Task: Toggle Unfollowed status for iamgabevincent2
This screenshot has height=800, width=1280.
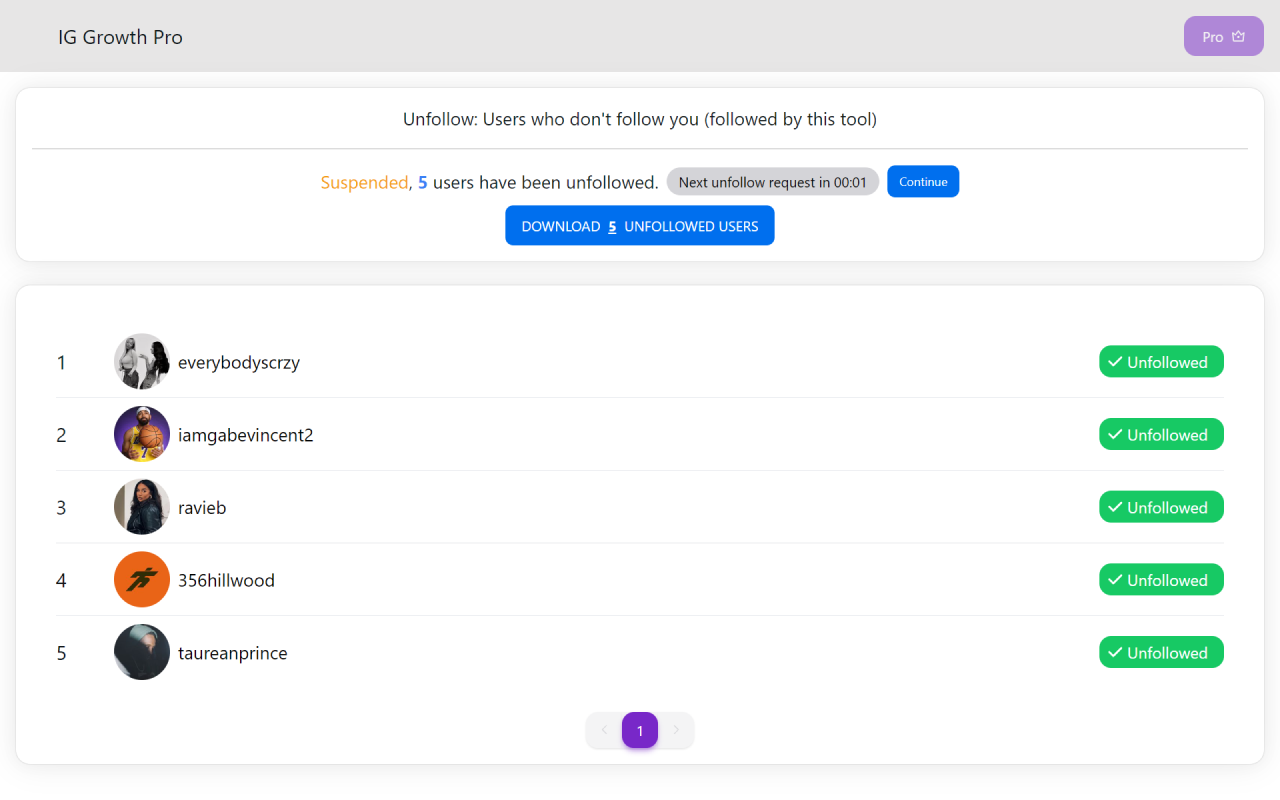Action: [x=1161, y=435]
